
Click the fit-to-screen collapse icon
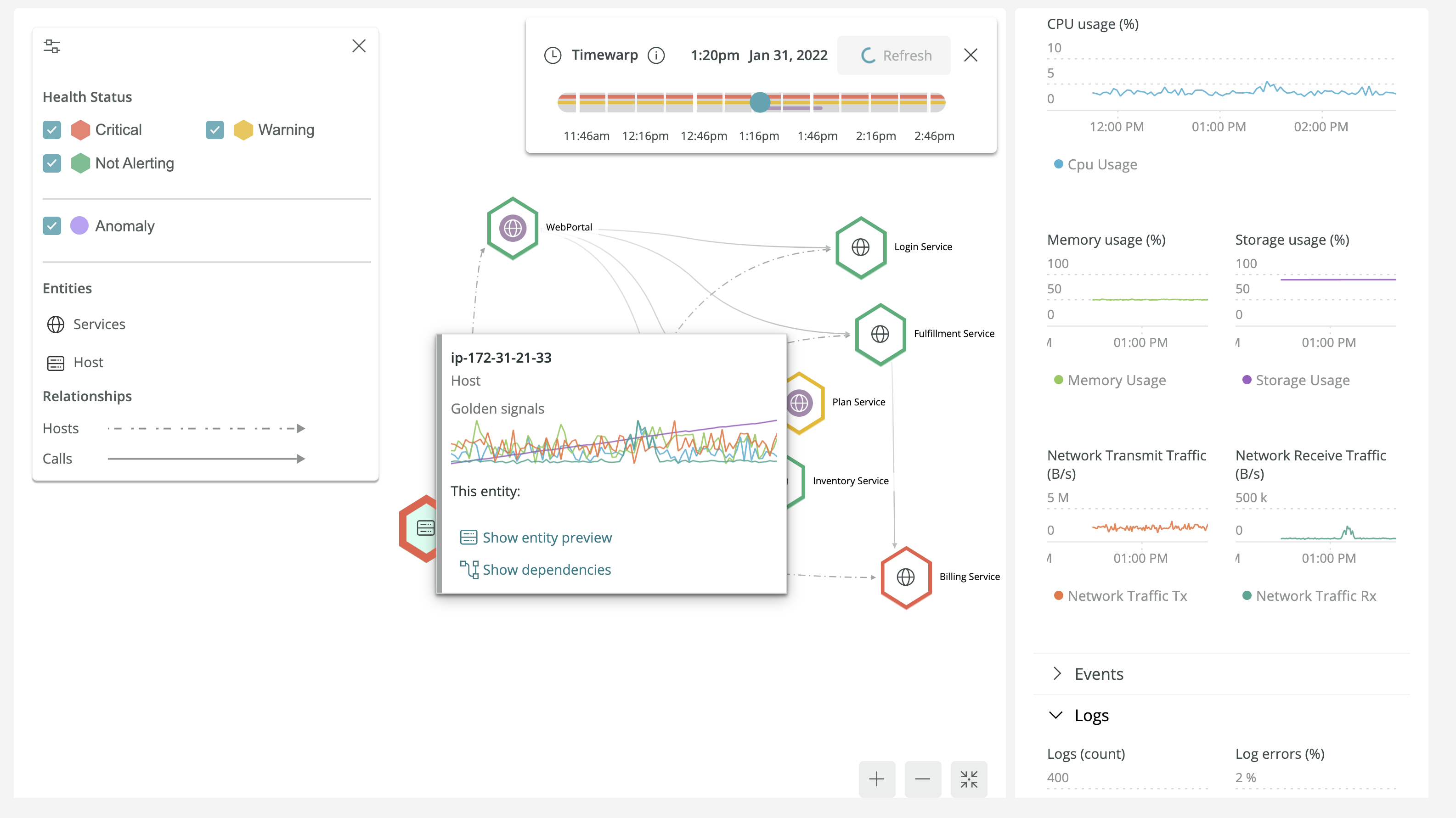click(969, 779)
